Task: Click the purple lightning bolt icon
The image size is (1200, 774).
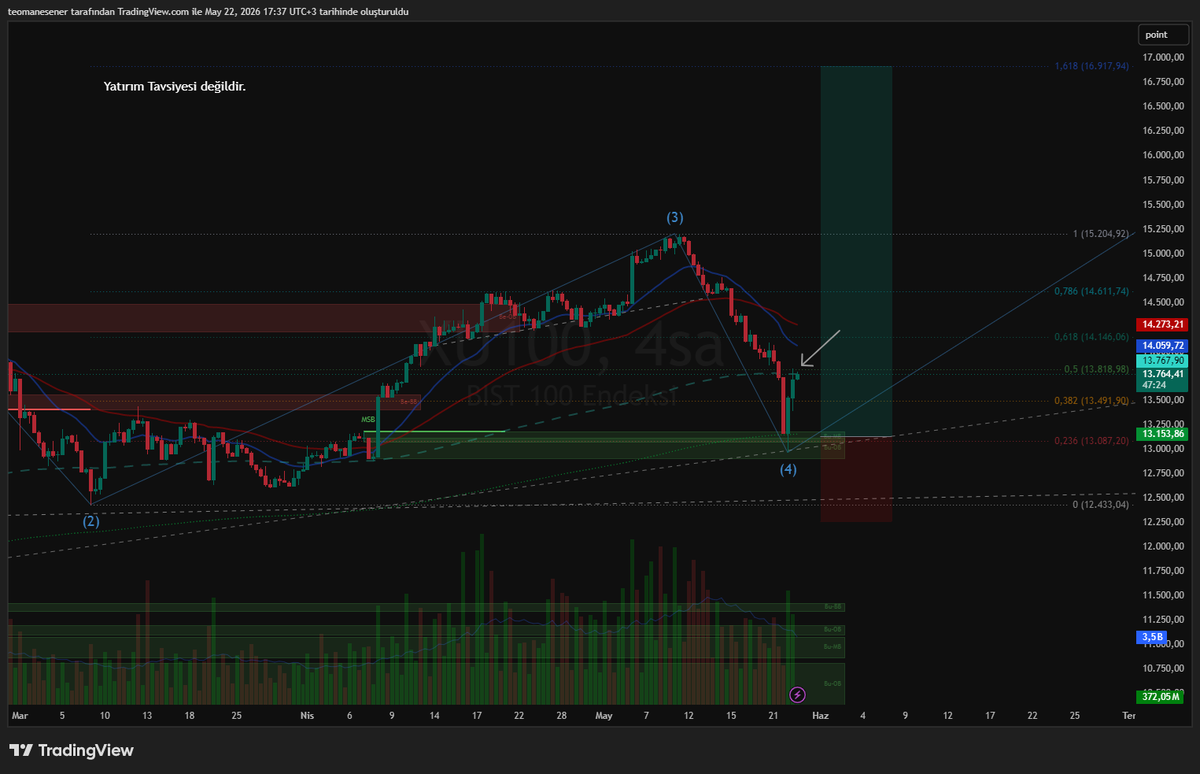Action: click(x=798, y=694)
